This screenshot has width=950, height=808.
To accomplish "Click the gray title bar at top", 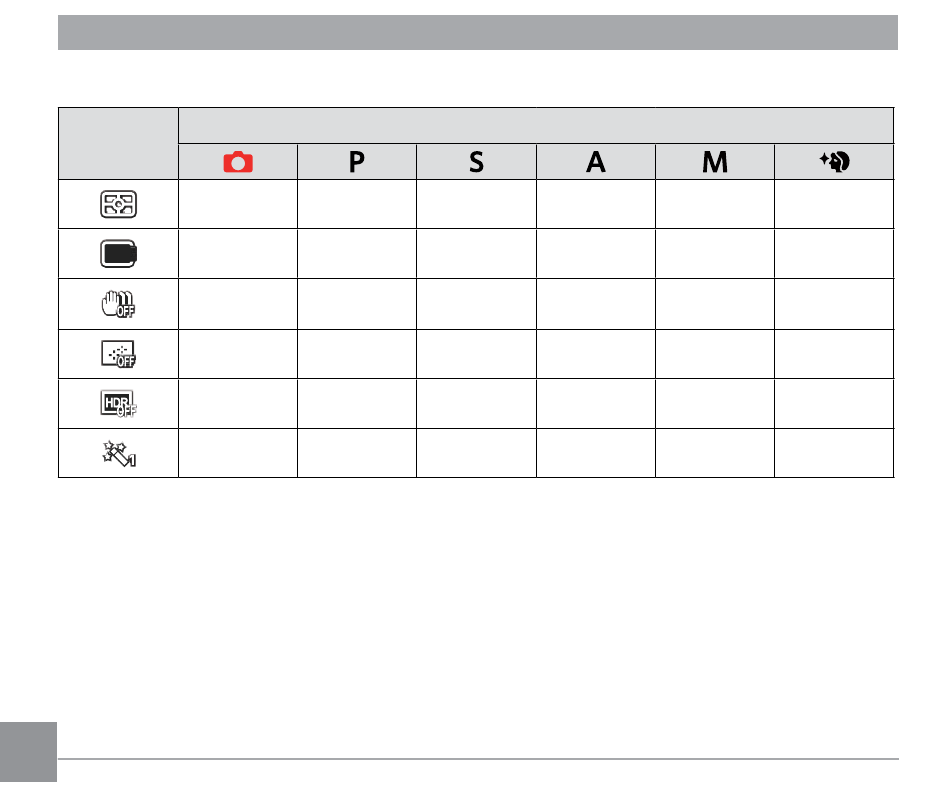I will tap(478, 33).
